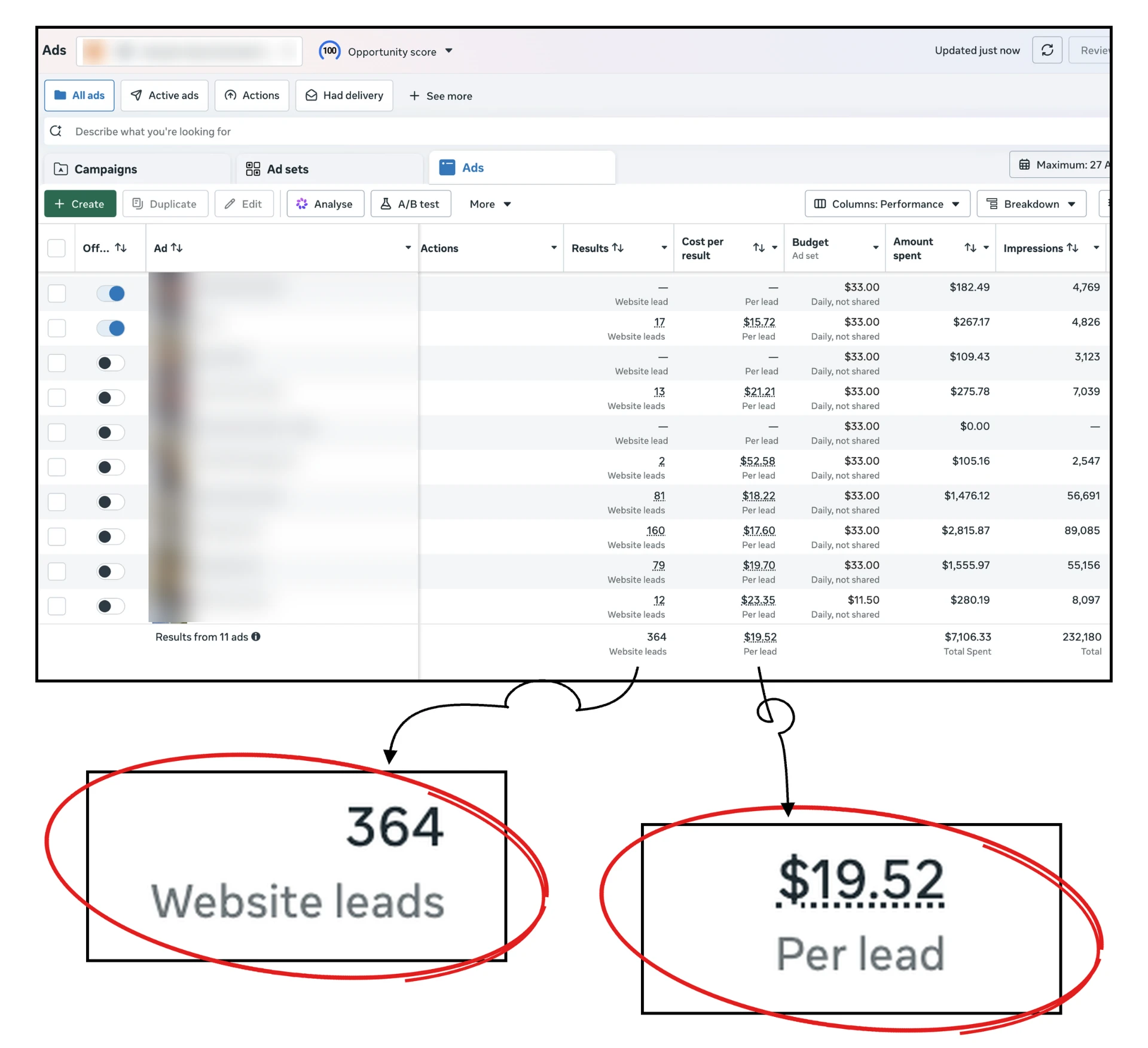The image size is (1148, 1048).
Task: Click the Opportunity score 100 circle icon
Action: tap(329, 51)
